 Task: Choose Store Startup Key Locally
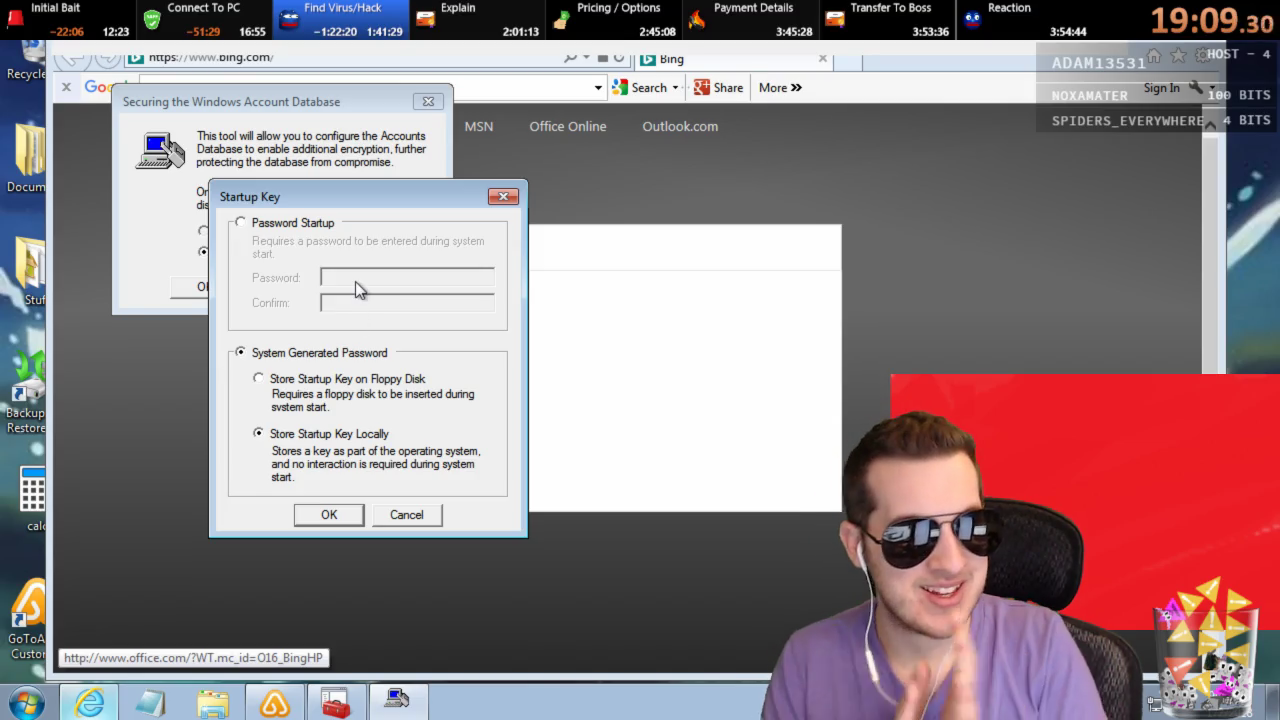click(258, 434)
